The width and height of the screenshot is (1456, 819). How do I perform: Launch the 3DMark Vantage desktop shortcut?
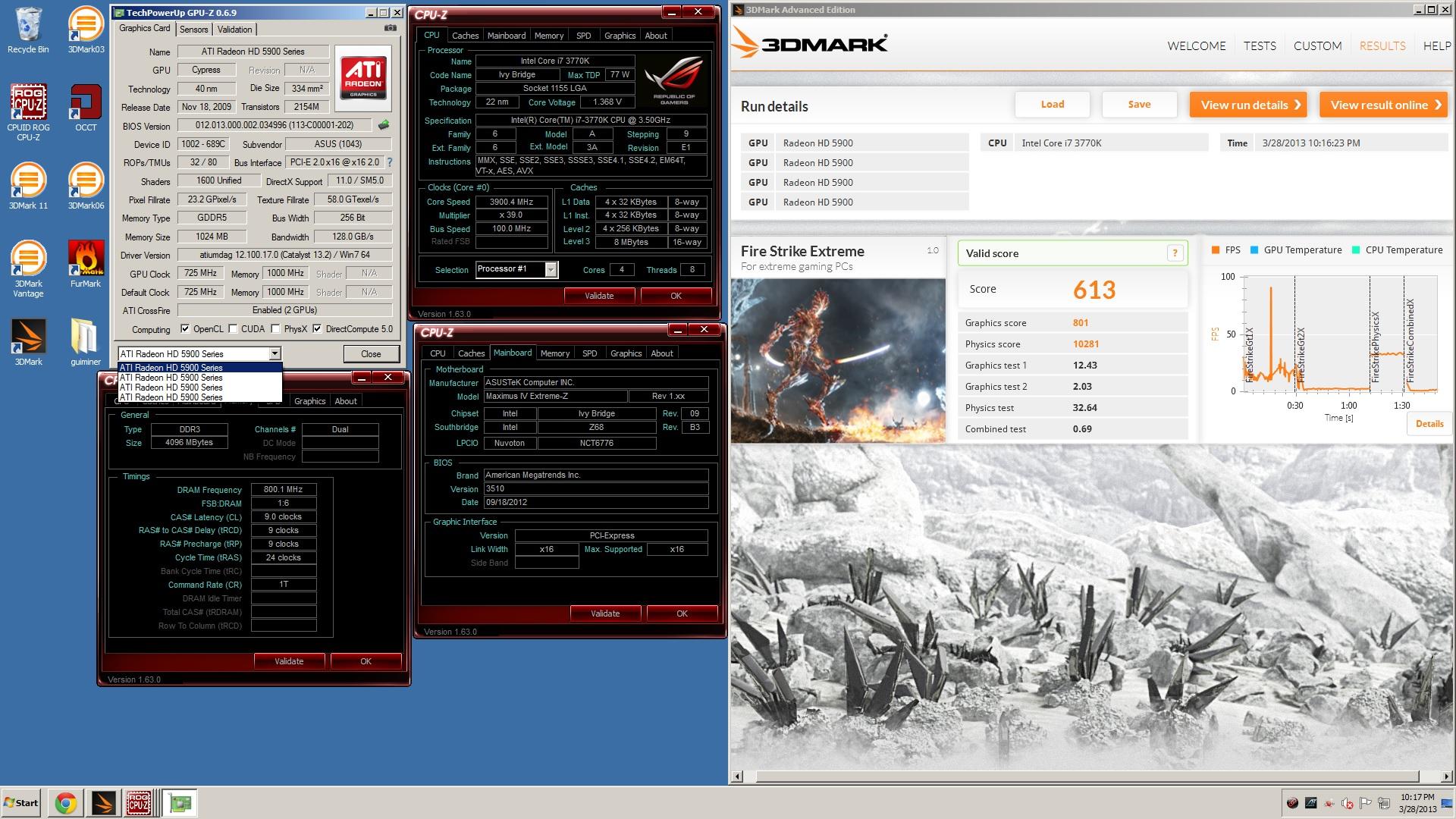coord(28,269)
